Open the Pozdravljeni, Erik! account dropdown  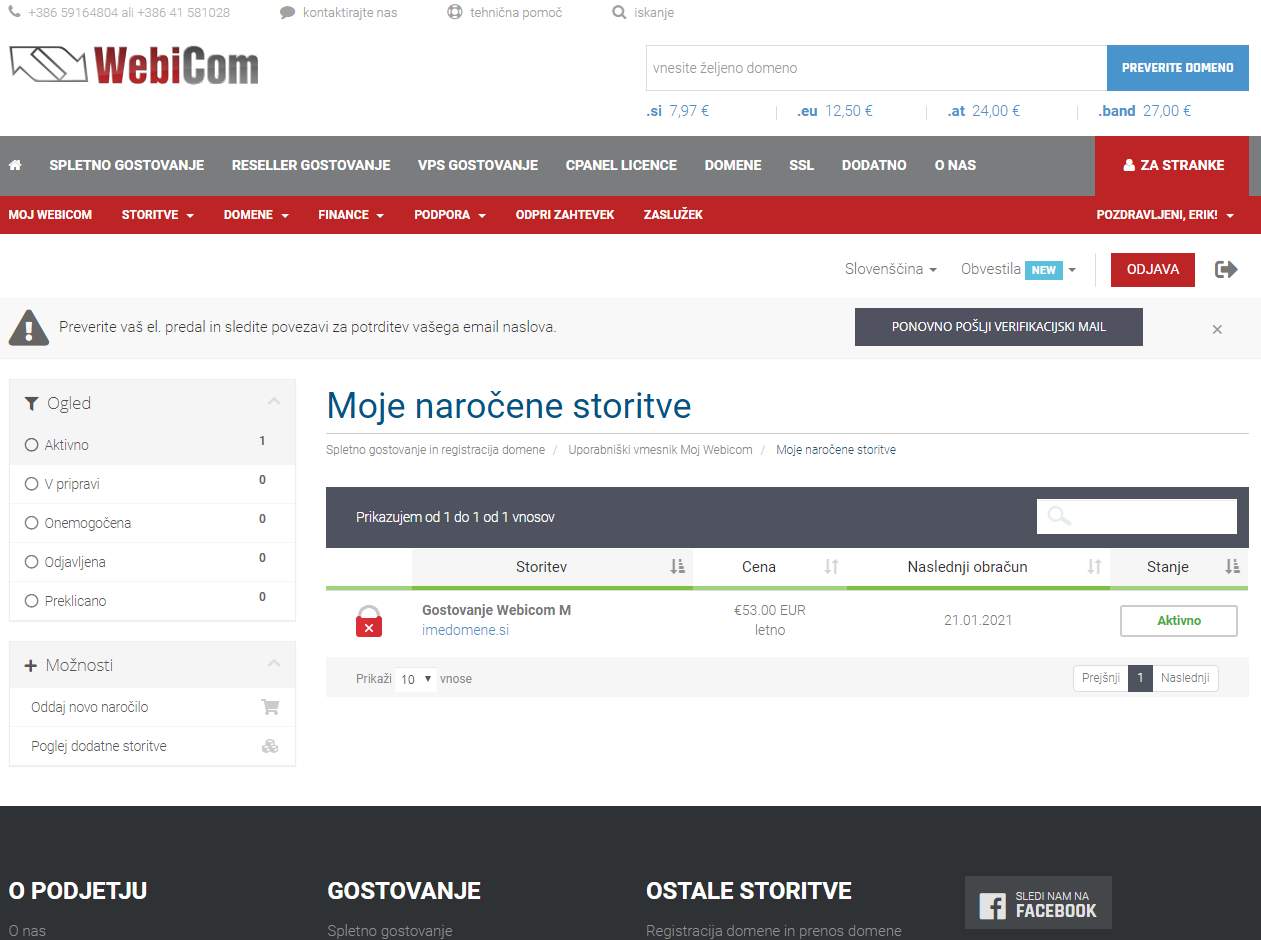point(1165,215)
